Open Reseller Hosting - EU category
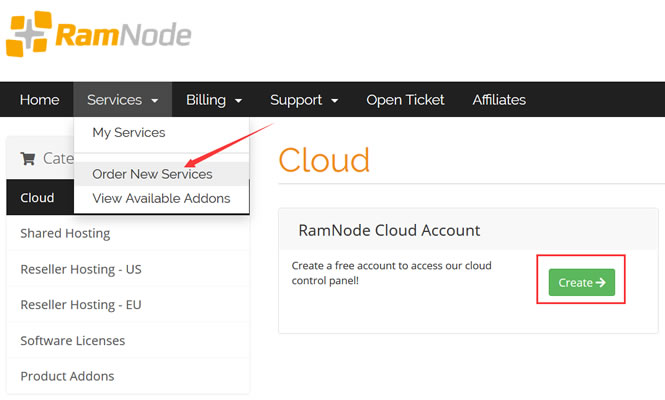Image resolution: width=665 pixels, height=400 pixels. coord(128,305)
